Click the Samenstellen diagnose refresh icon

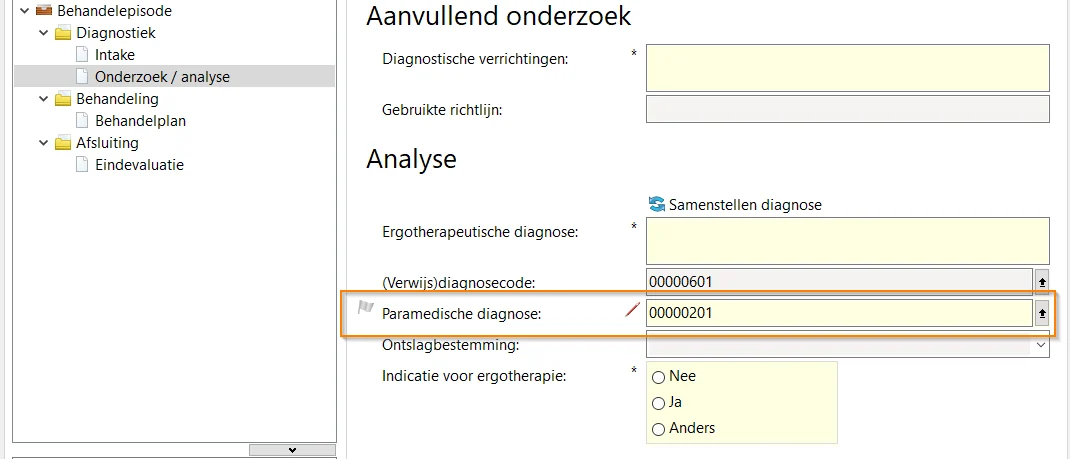(x=656, y=204)
